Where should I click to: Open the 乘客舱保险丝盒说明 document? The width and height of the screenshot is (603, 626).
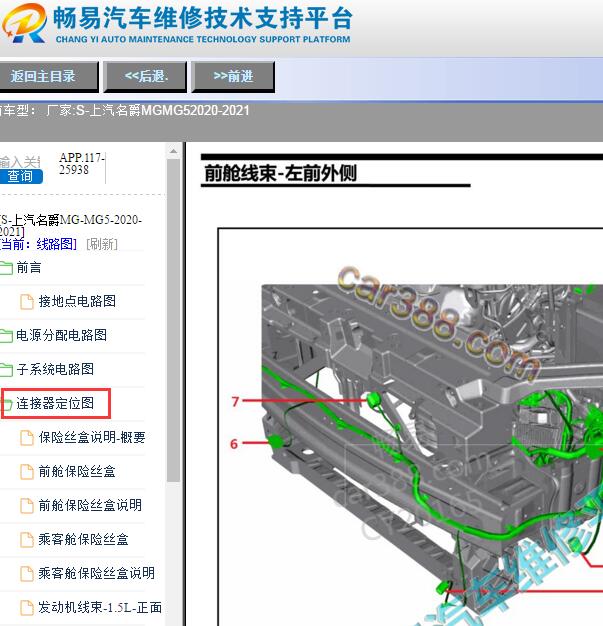point(96,573)
